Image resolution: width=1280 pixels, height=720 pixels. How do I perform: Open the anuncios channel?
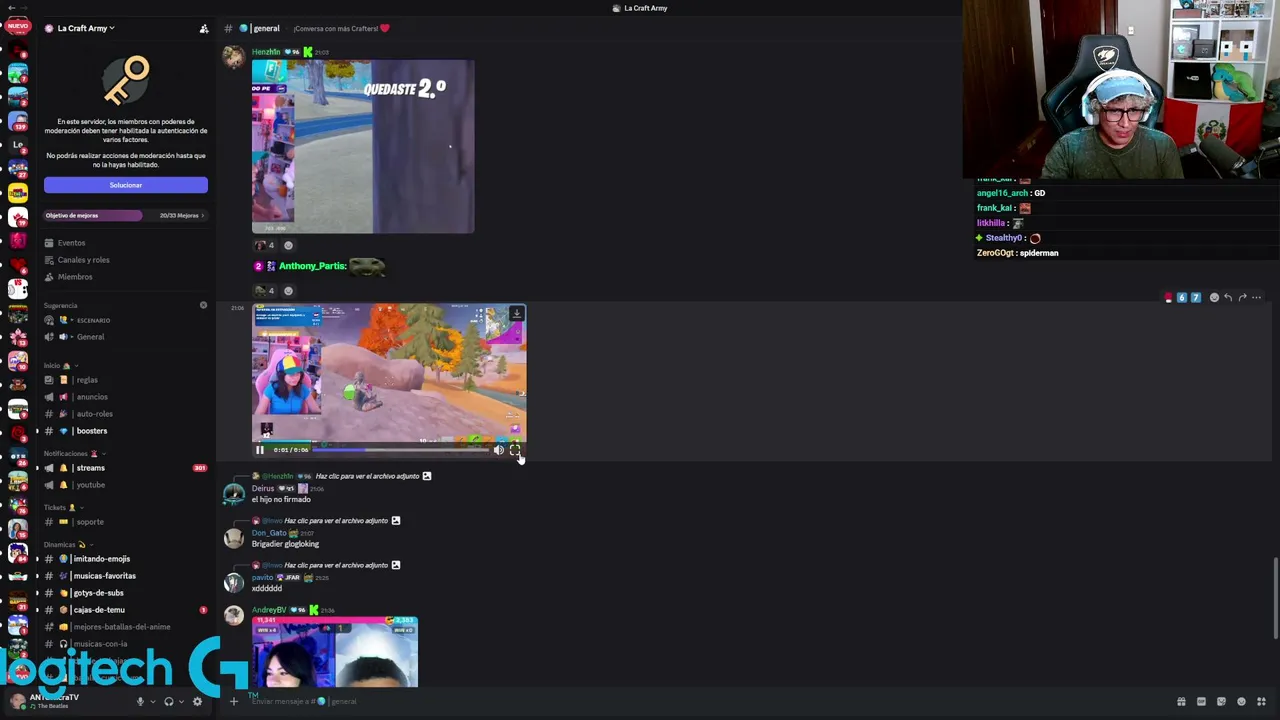click(x=92, y=397)
